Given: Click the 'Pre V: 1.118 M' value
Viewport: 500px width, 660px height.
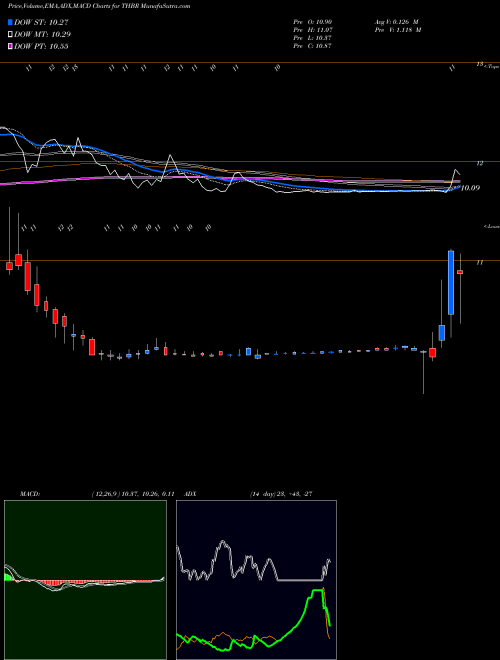Looking at the screenshot, I should 397,30.
